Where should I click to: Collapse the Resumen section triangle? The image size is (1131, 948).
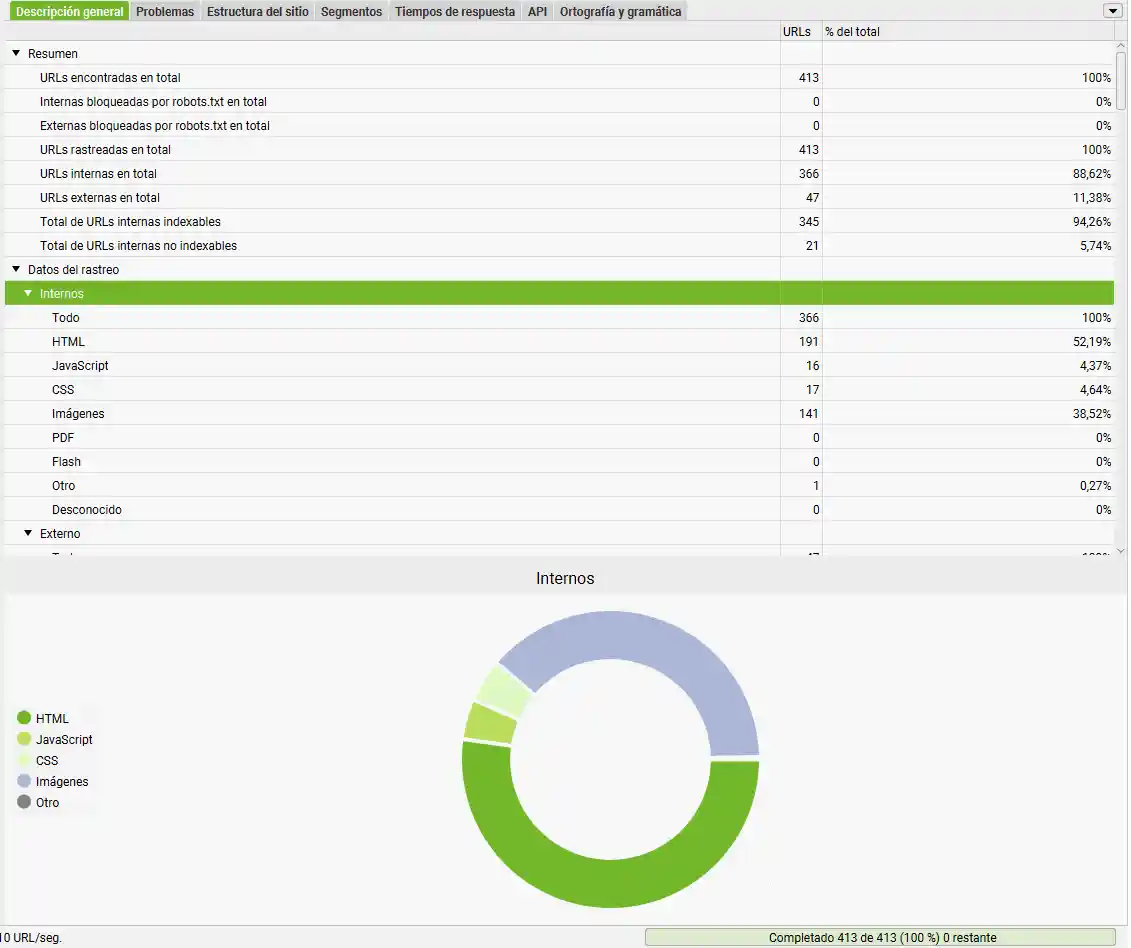[16, 53]
